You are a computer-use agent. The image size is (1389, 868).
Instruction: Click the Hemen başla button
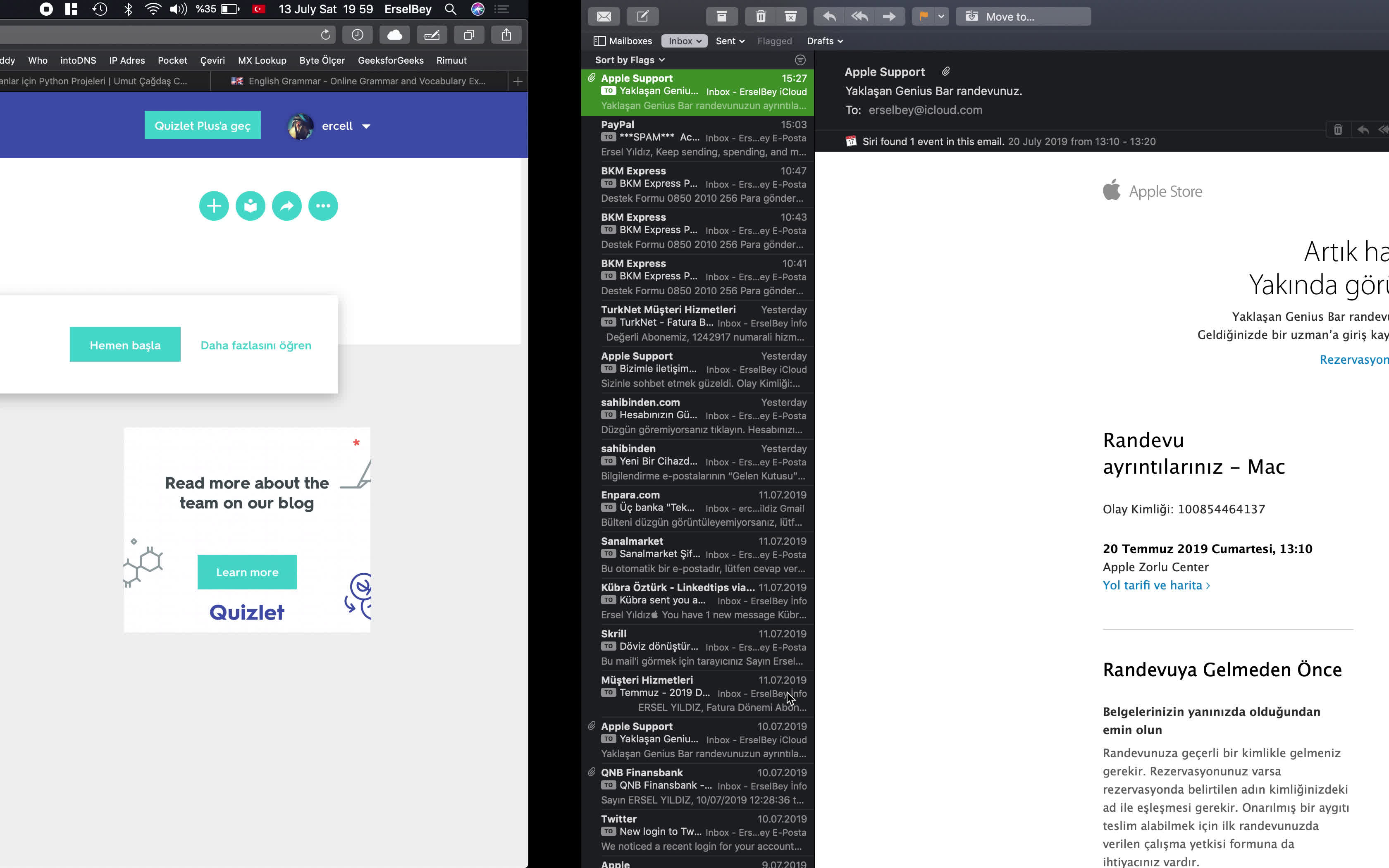125,345
